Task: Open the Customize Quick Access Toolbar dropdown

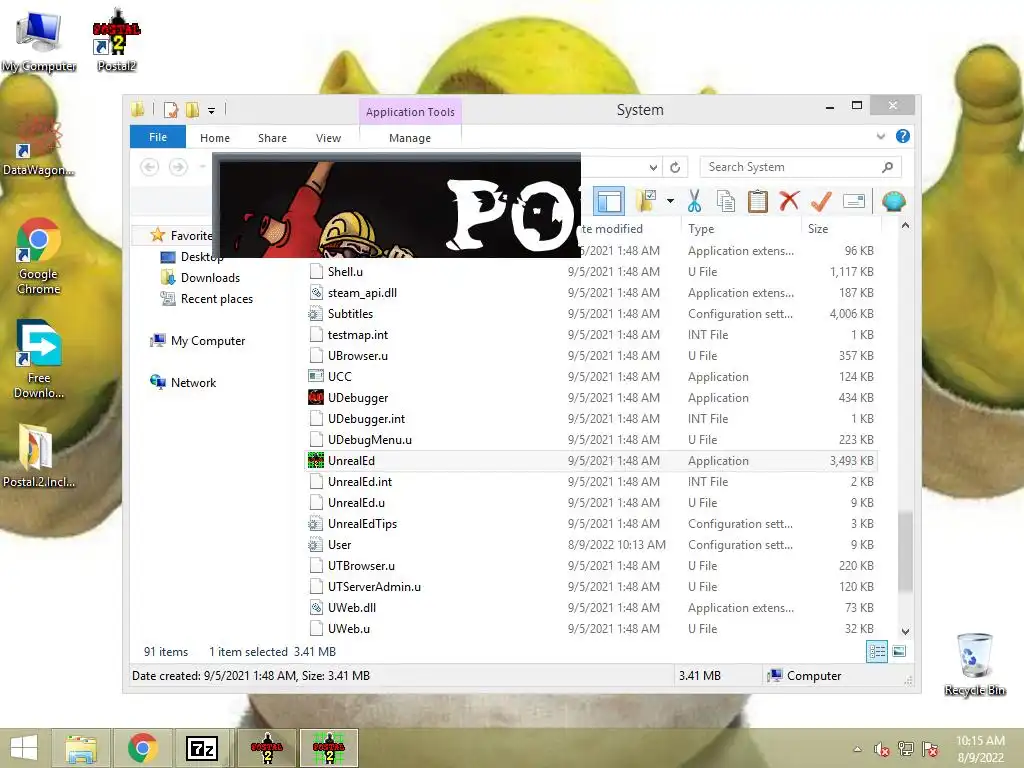Action: pos(212,110)
